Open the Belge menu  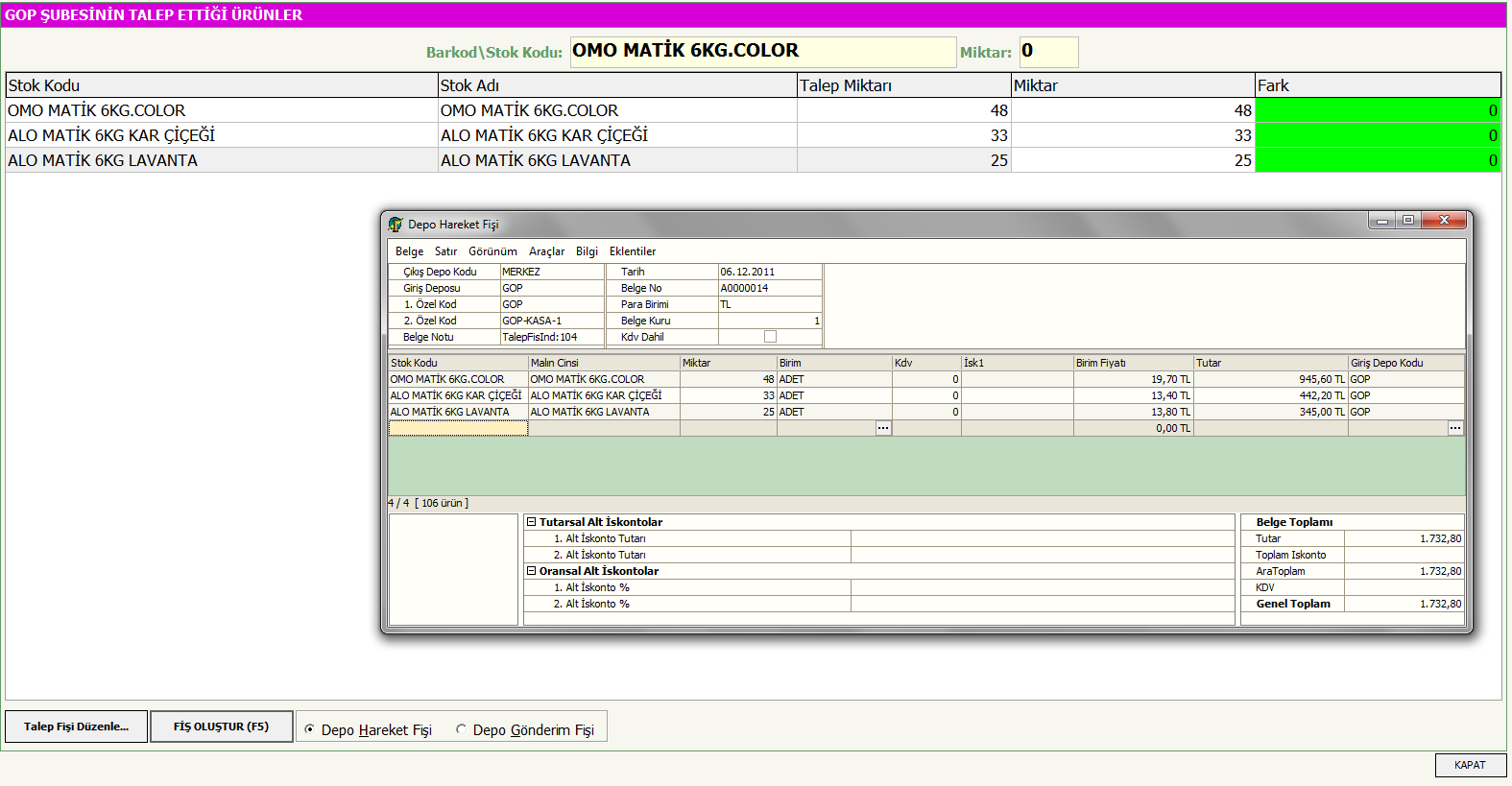click(x=409, y=251)
